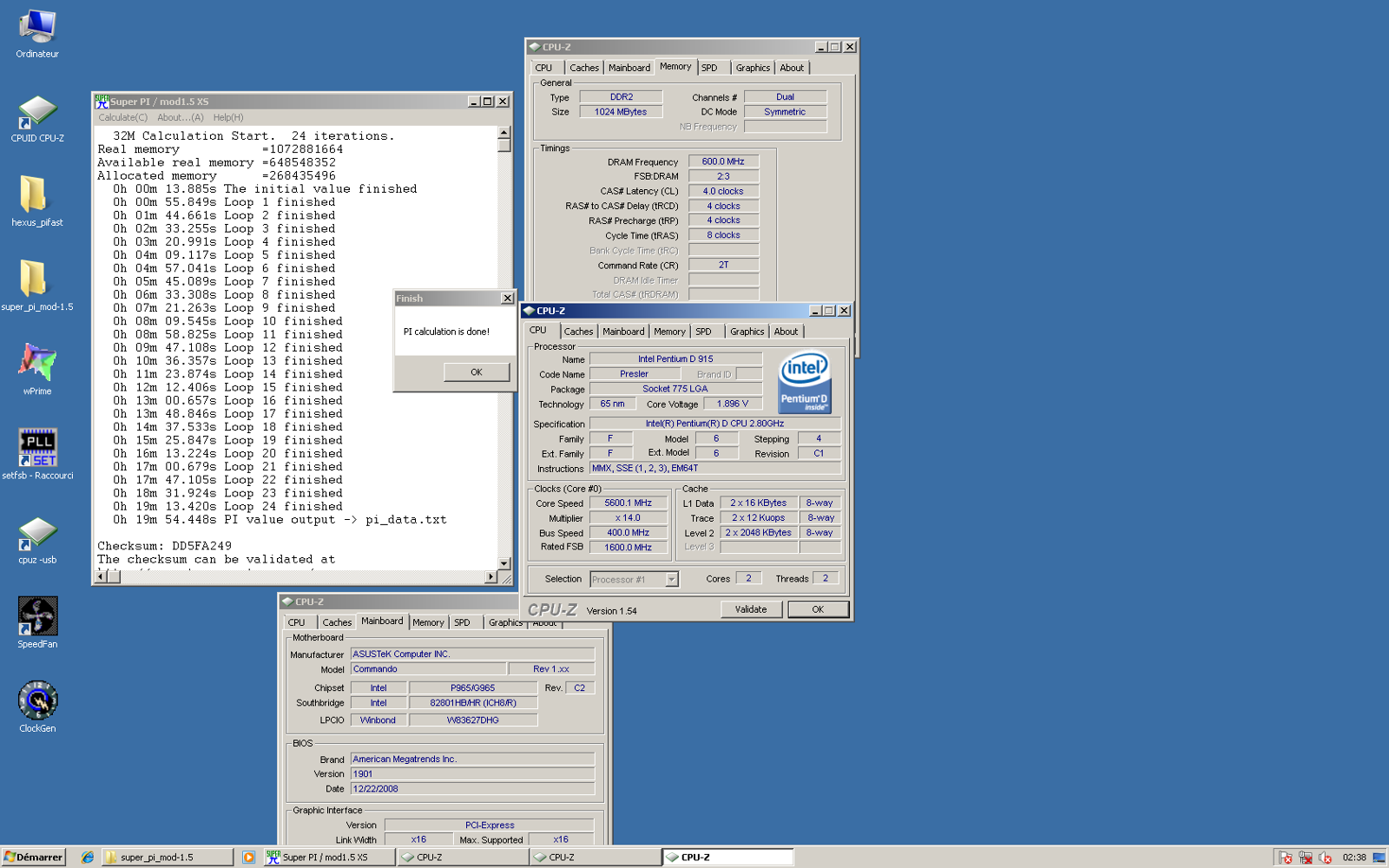Screen dimensions: 1389x868
Task: Select CPU tab in Mainboard CPU-Z window
Action: coord(296,622)
